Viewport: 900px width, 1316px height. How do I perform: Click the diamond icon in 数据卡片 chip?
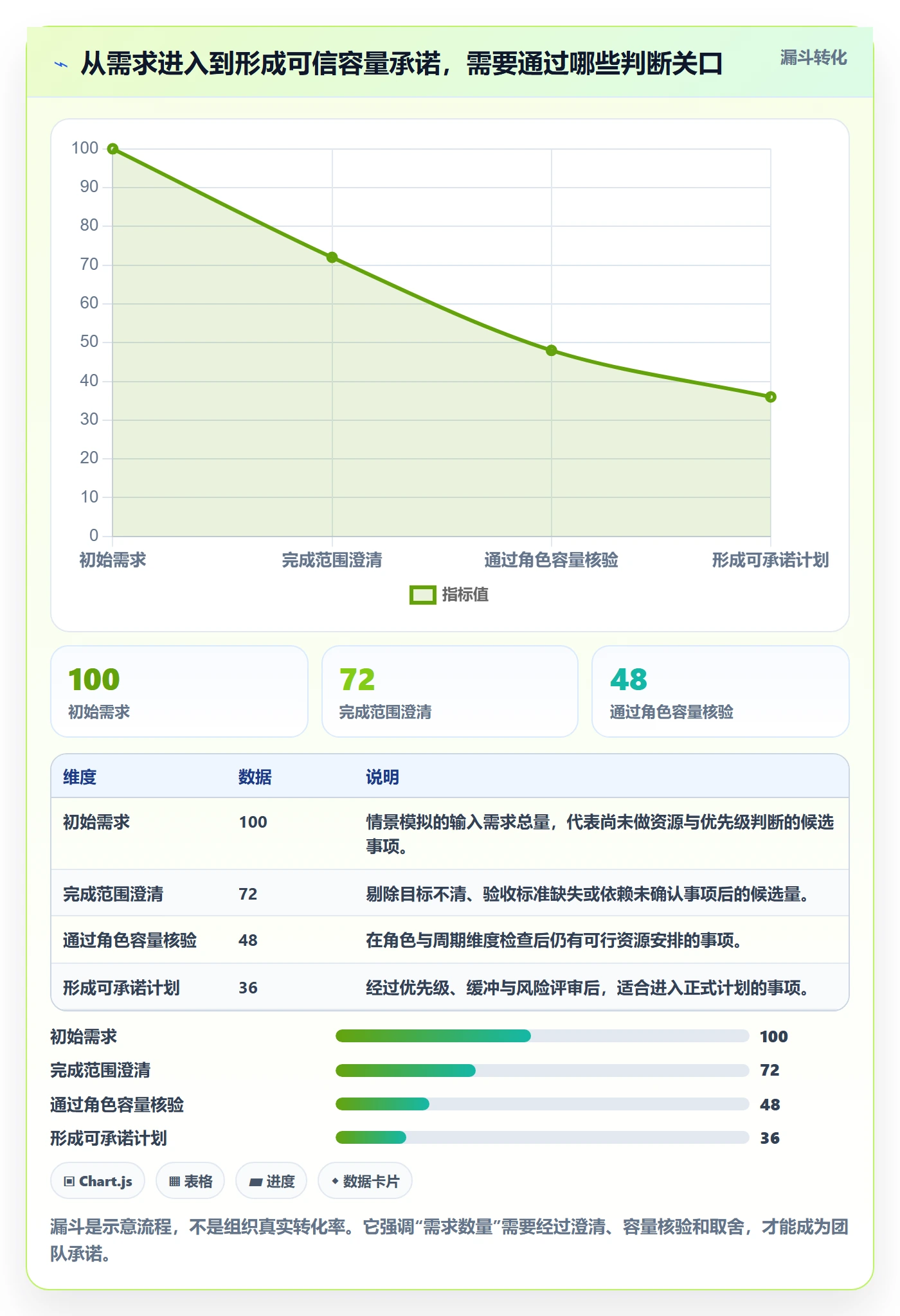click(335, 1180)
